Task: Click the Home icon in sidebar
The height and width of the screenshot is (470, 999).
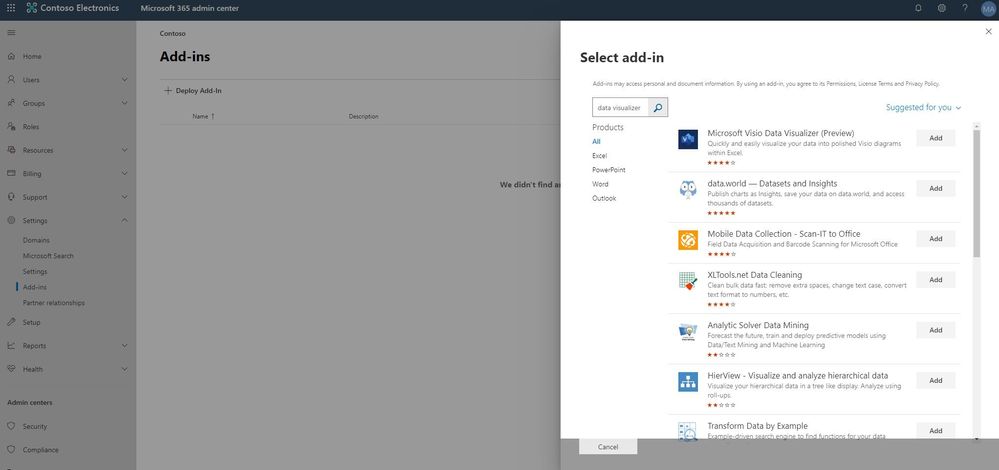Action: pos(11,56)
